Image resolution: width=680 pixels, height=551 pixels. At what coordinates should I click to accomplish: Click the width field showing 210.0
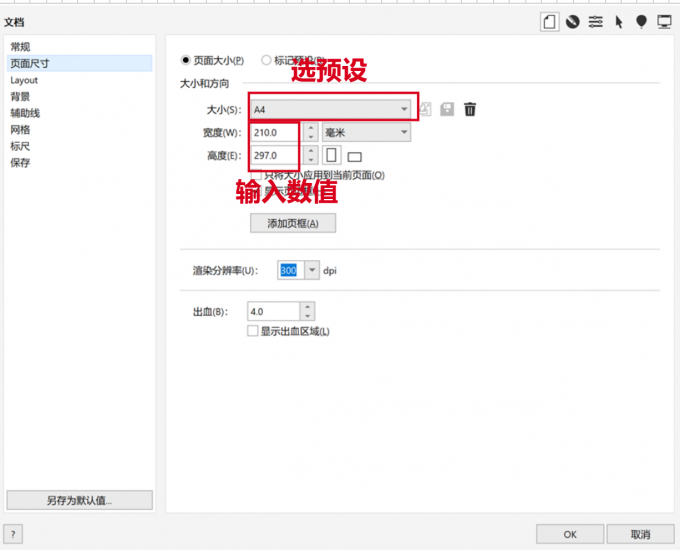pos(278,132)
